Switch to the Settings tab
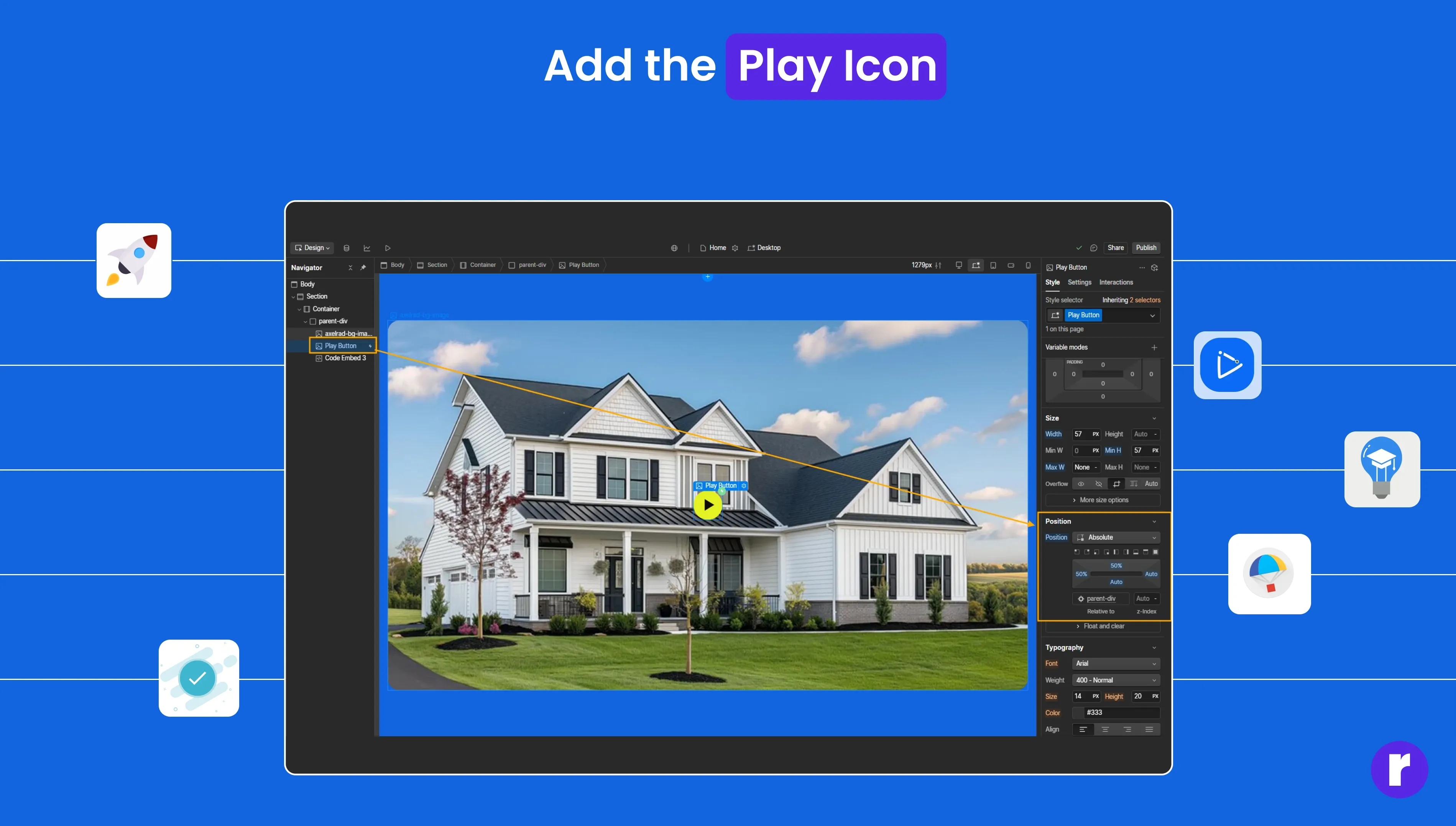This screenshot has height=826, width=1456. click(x=1079, y=283)
